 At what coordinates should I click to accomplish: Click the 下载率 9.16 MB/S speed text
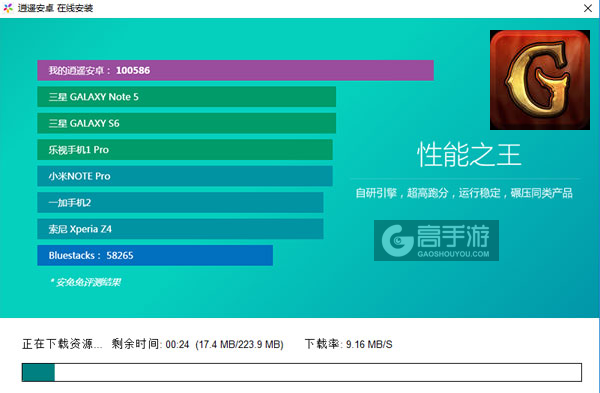[x=348, y=344]
